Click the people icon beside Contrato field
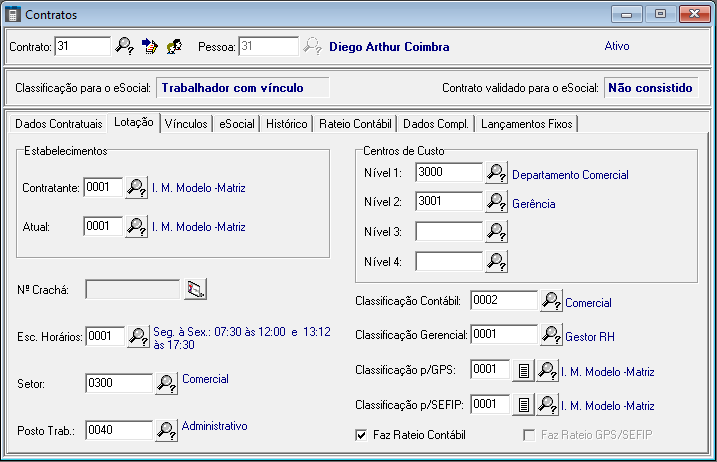The image size is (717, 462). (174, 46)
